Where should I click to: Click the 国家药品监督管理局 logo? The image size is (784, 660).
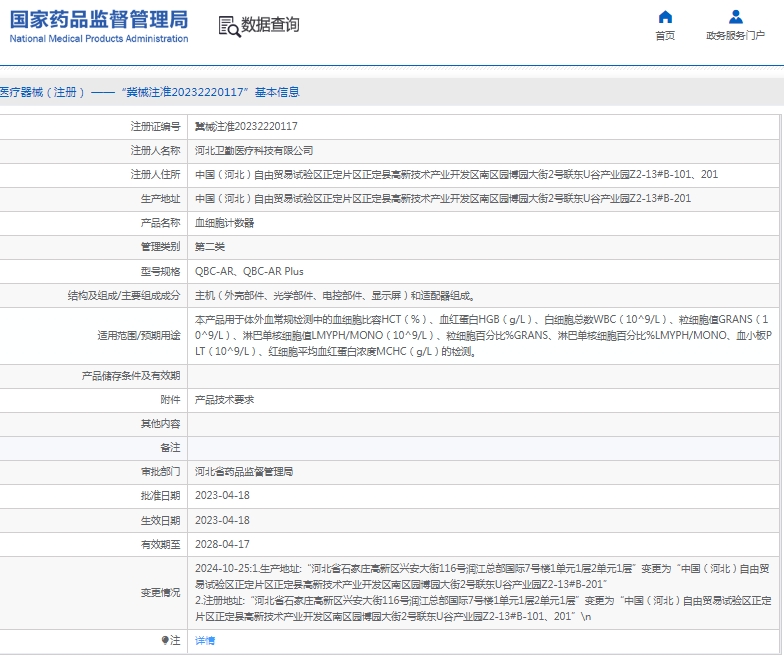point(99,20)
